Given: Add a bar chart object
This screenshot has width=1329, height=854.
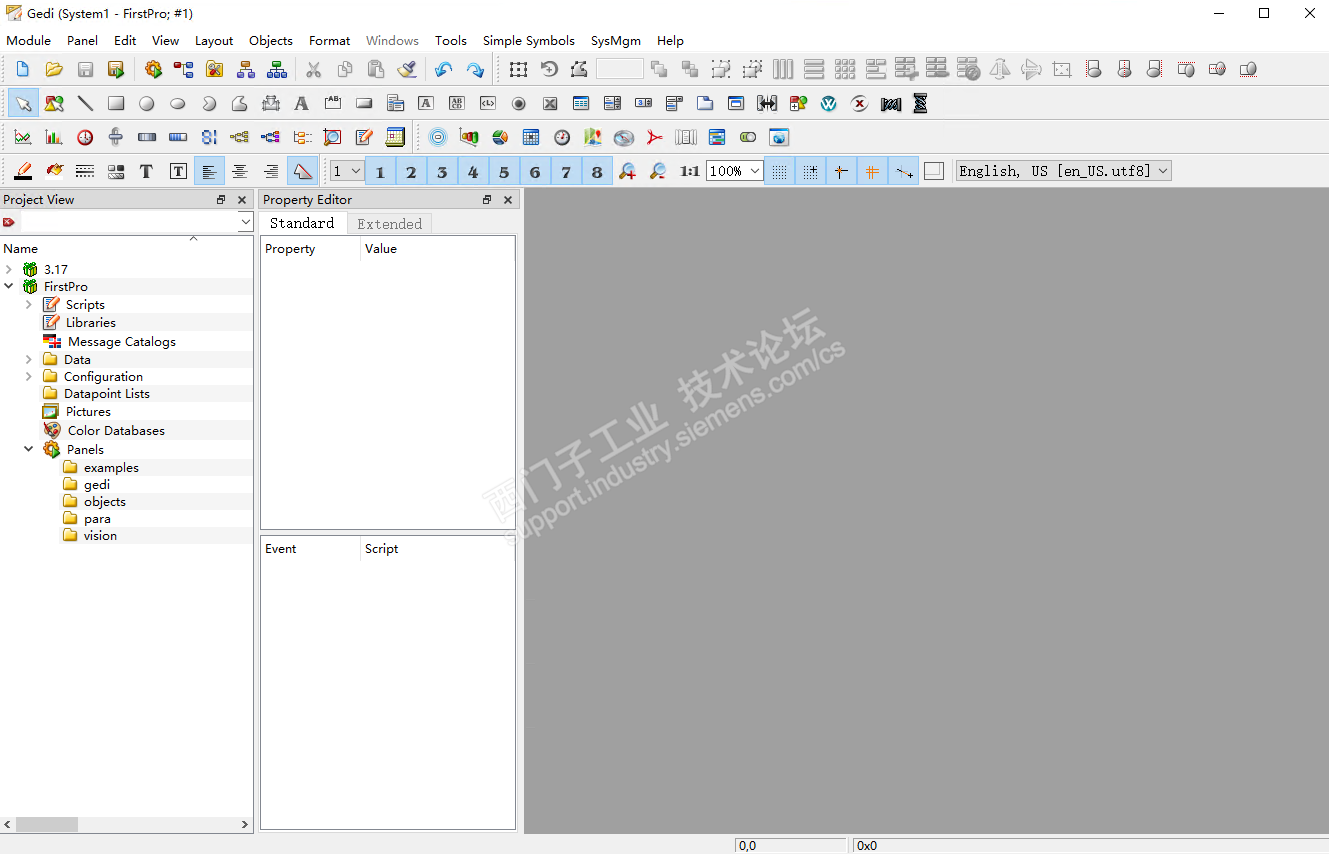Looking at the screenshot, I should click(x=54, y=137).
